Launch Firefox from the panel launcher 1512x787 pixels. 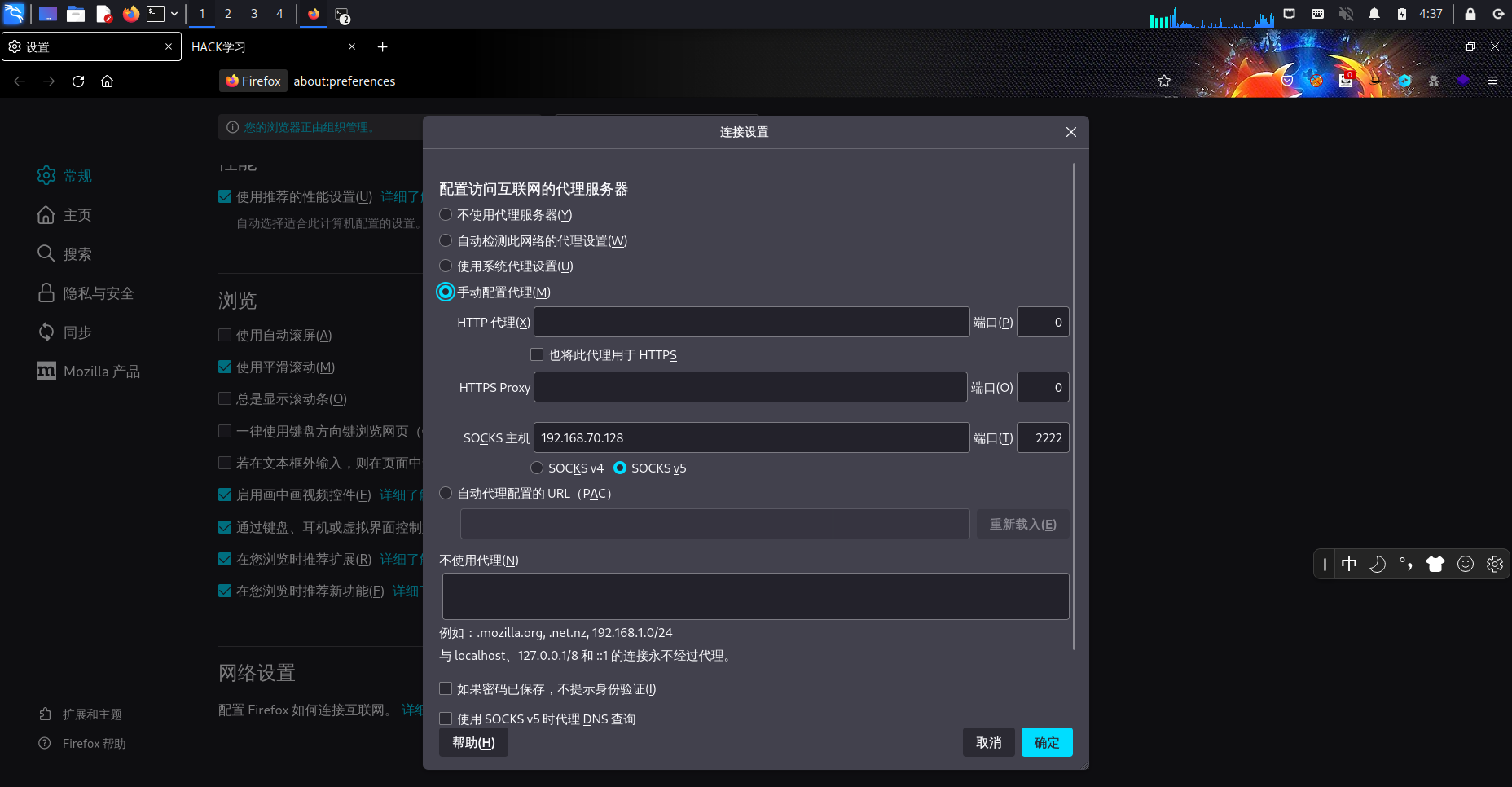click(130, 14)
